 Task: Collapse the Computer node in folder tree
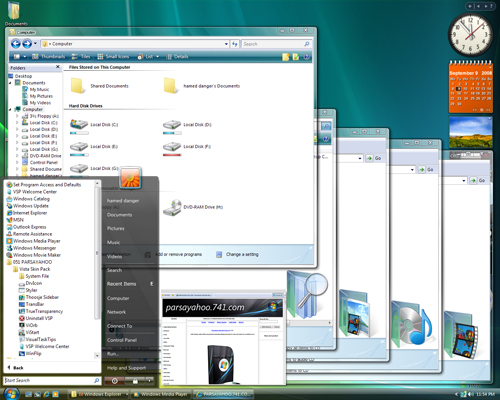click(x=10, y=109)
